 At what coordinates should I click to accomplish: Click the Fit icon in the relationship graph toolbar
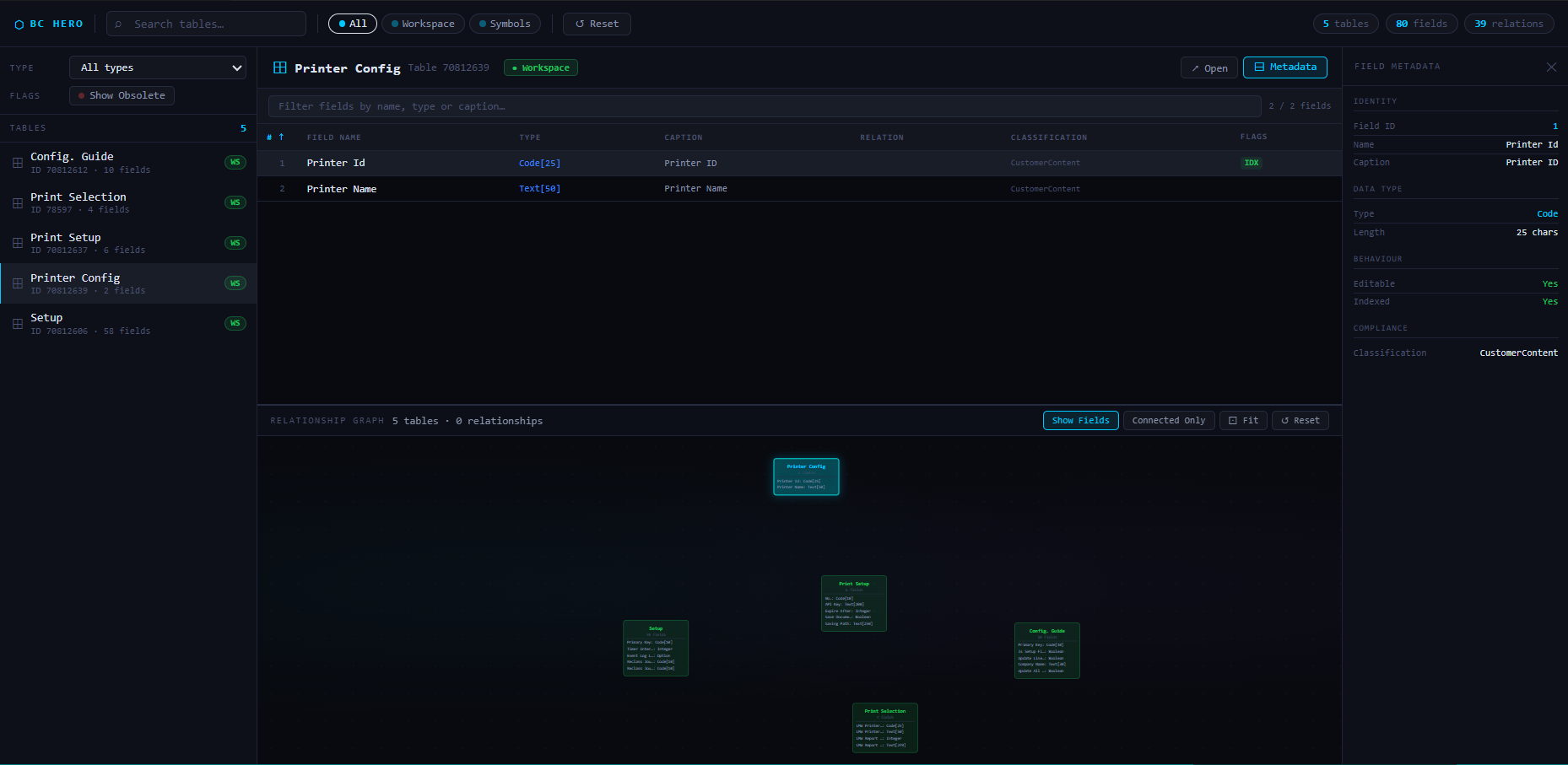[x=1234, y=420]
